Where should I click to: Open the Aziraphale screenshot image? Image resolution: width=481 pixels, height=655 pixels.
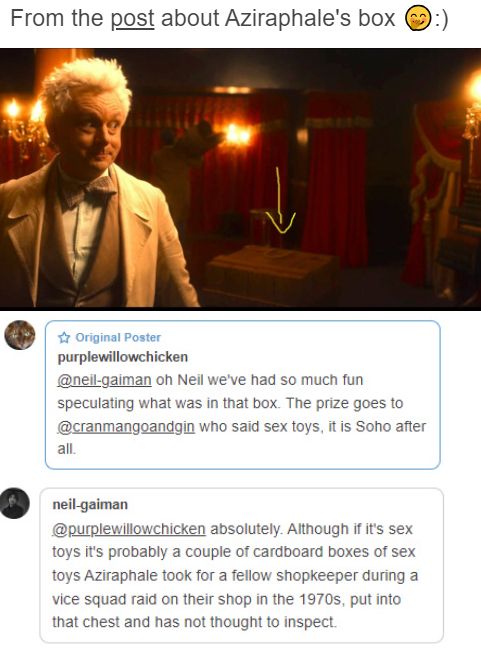click(240, 178)
